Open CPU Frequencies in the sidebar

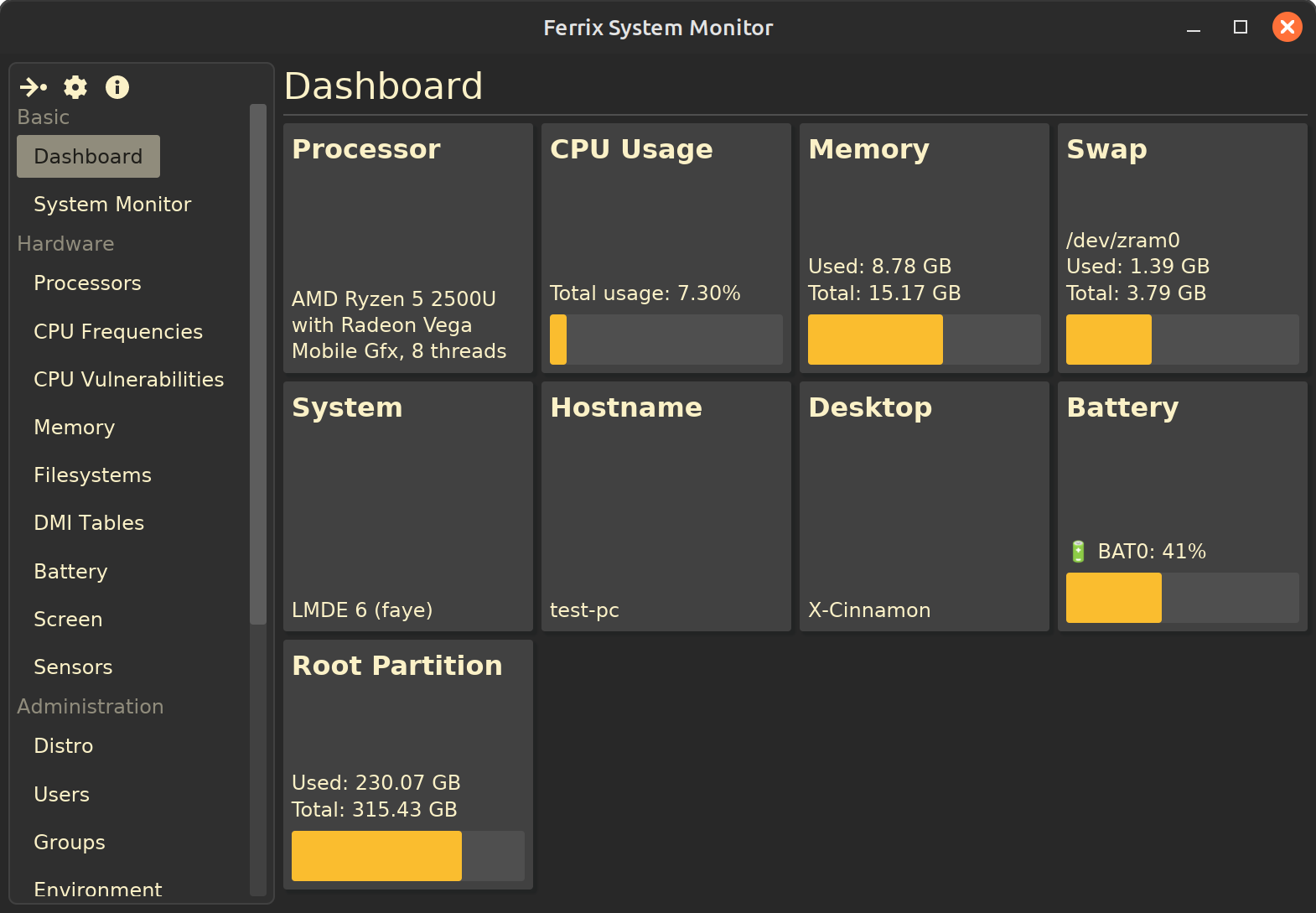pyautogui.click(x=118, y=332)
